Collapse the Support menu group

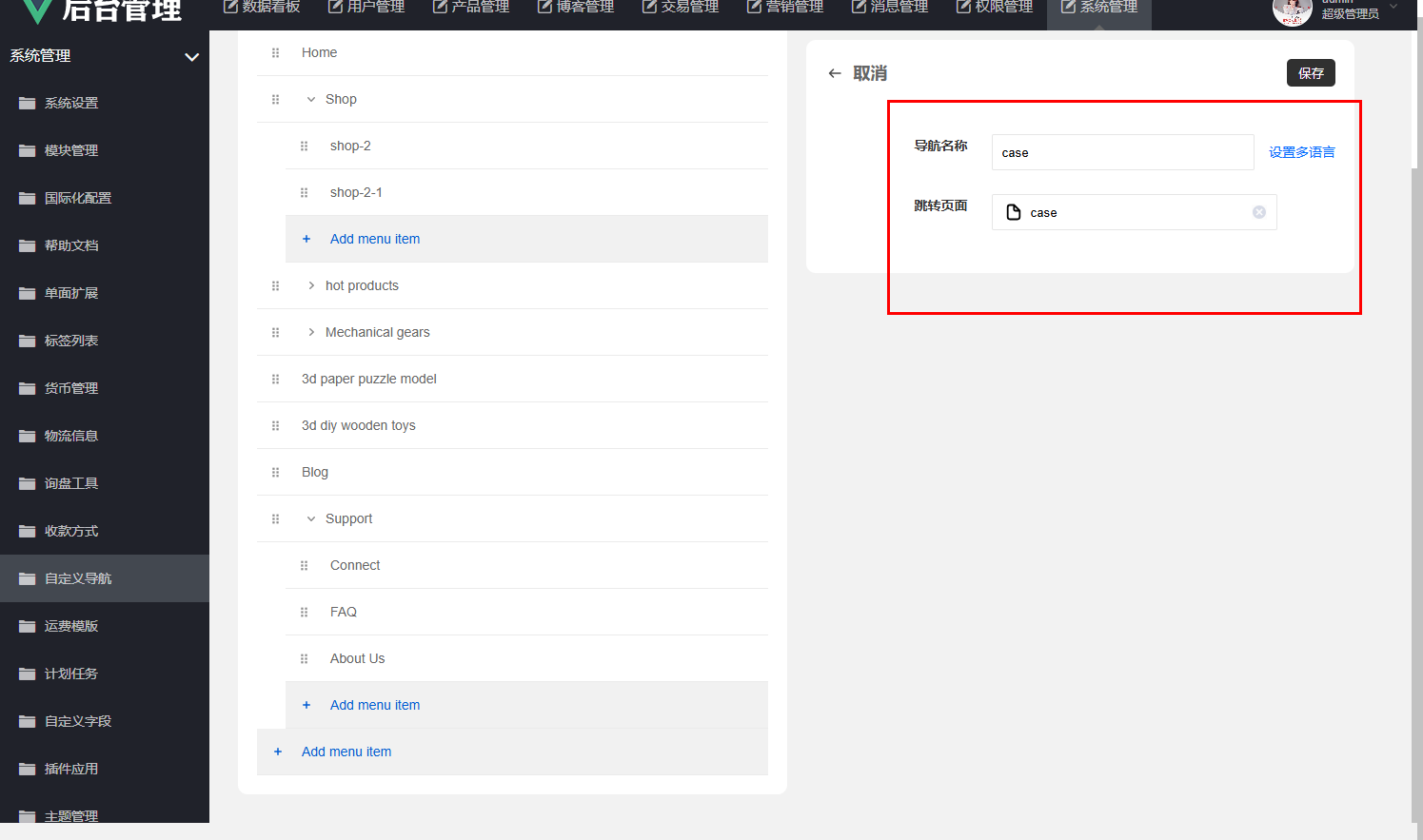[310, 519]
